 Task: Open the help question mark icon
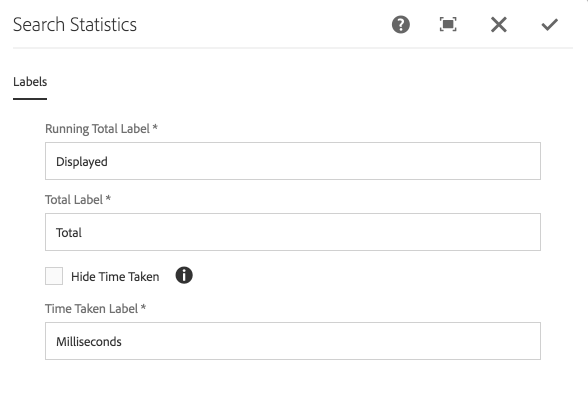[x=400, y=25]
